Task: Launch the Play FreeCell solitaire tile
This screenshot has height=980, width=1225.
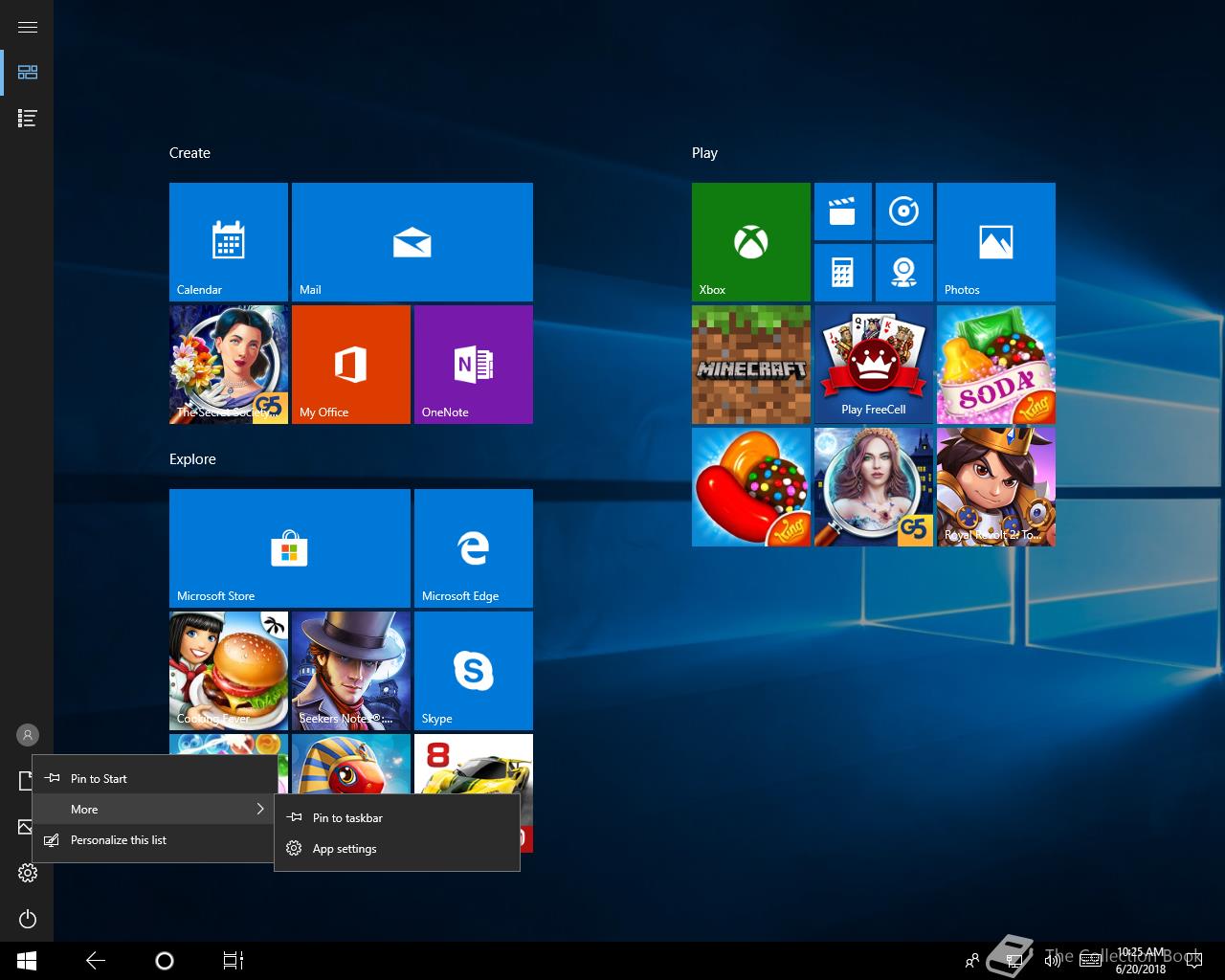Action: [x=874, y=365]
